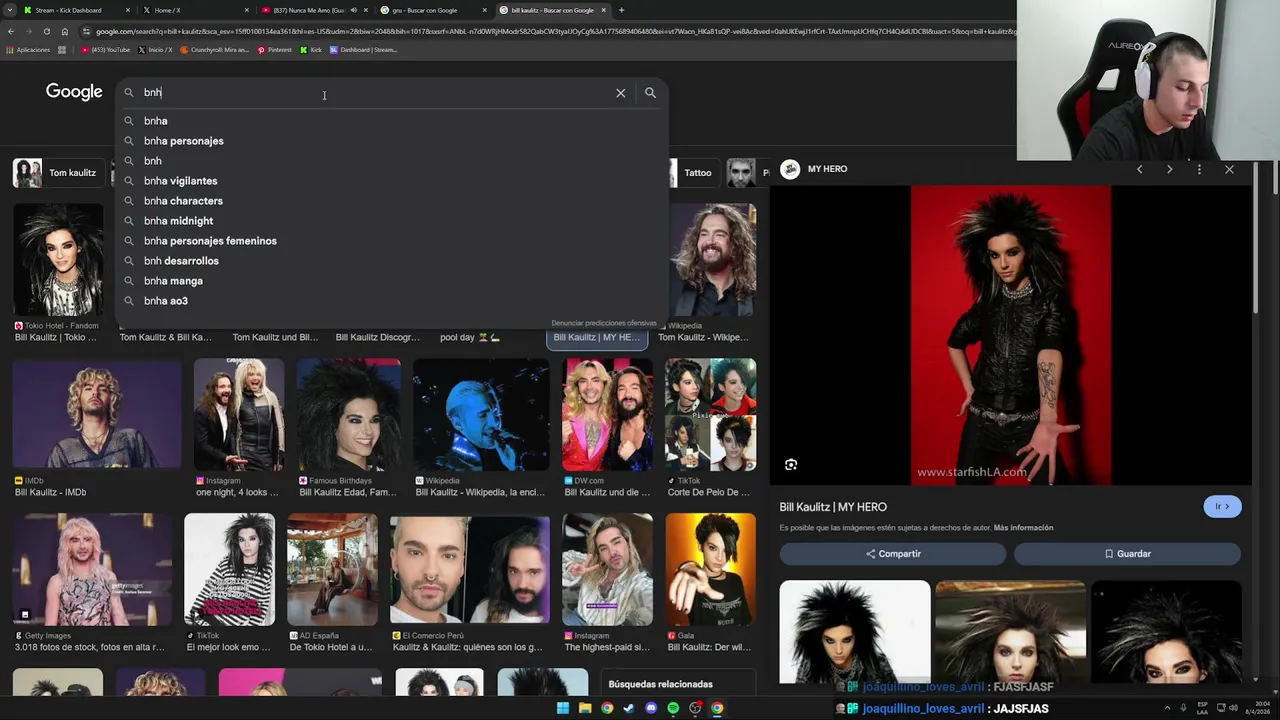Click Denunciar predicciones ofensivas link
Screen dimensions: 1280x720
coord(604,323)
